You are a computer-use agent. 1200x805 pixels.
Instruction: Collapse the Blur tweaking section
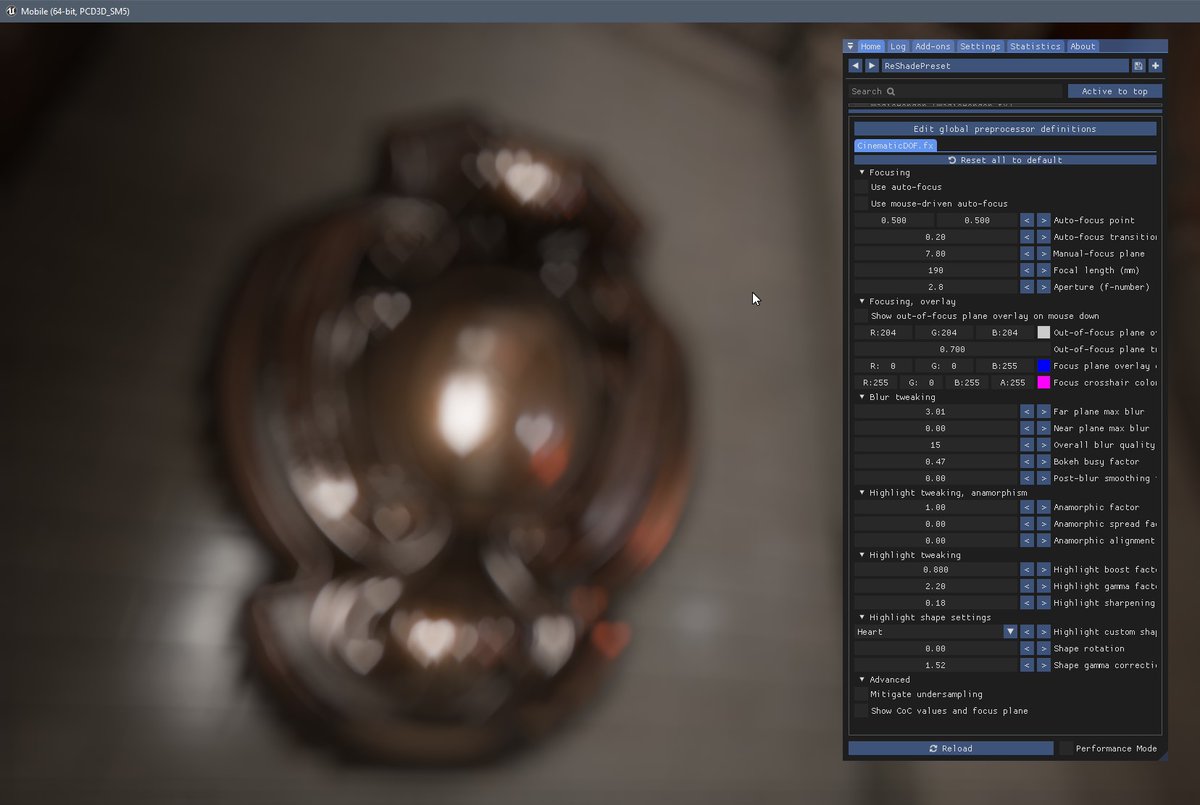point(862,397)
